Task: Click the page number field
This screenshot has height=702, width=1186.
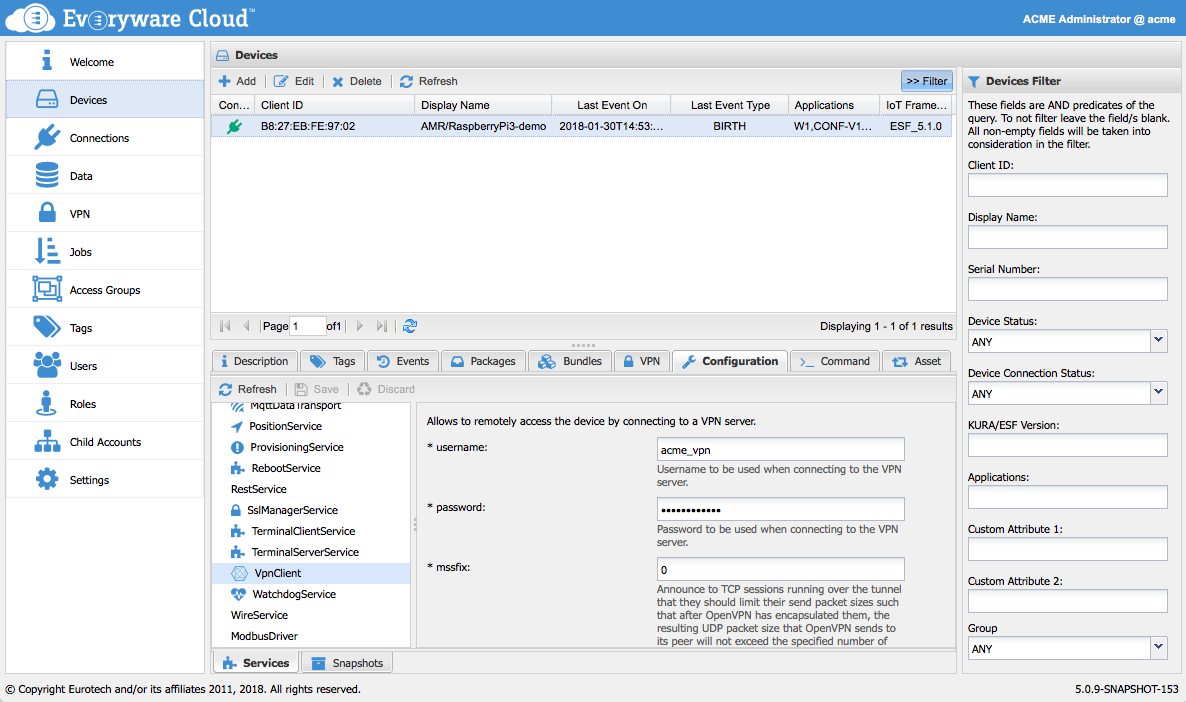Action: coord(308,326)
